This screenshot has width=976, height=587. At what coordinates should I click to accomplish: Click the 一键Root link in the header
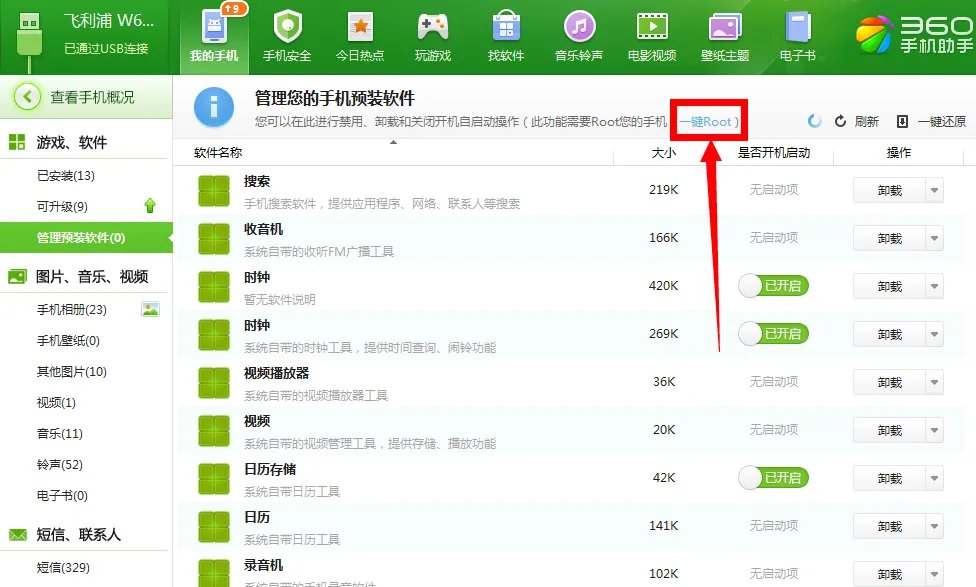pos(708,119)
